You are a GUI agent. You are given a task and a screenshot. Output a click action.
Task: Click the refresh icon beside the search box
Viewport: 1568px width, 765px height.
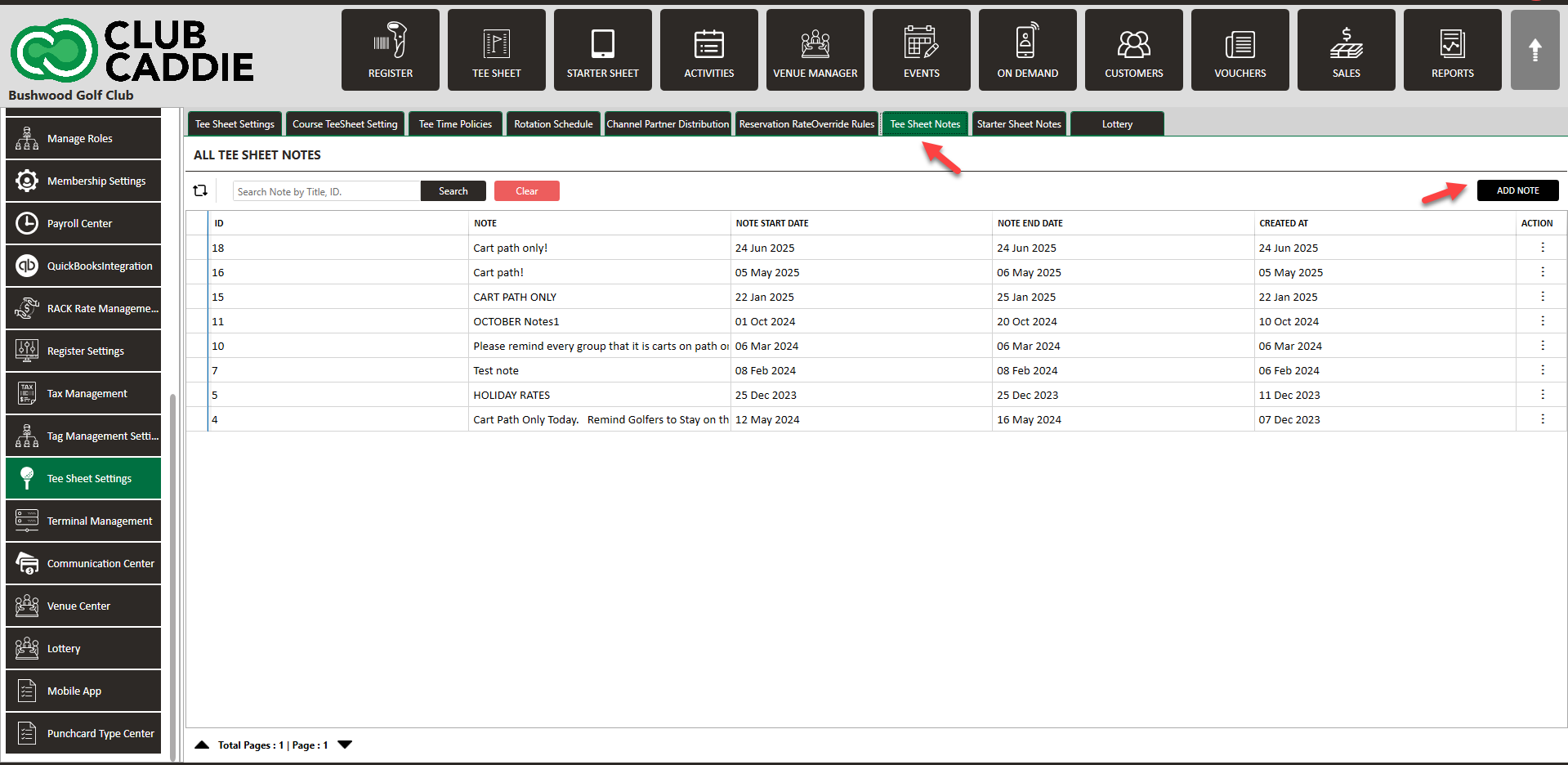[x=200, y=190]
